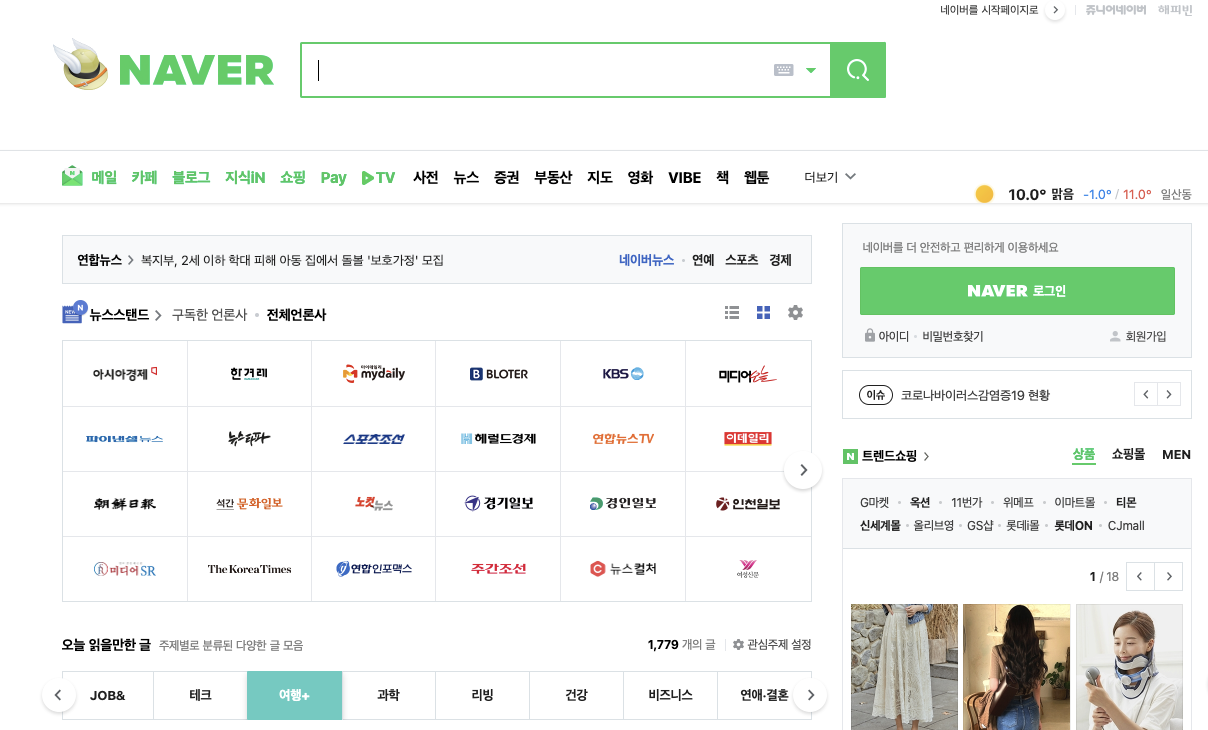Click the arrow beside 네이버를 시작페이지로
The height and width of the screenshot is (730, 1208).
tap(1056, 11)
